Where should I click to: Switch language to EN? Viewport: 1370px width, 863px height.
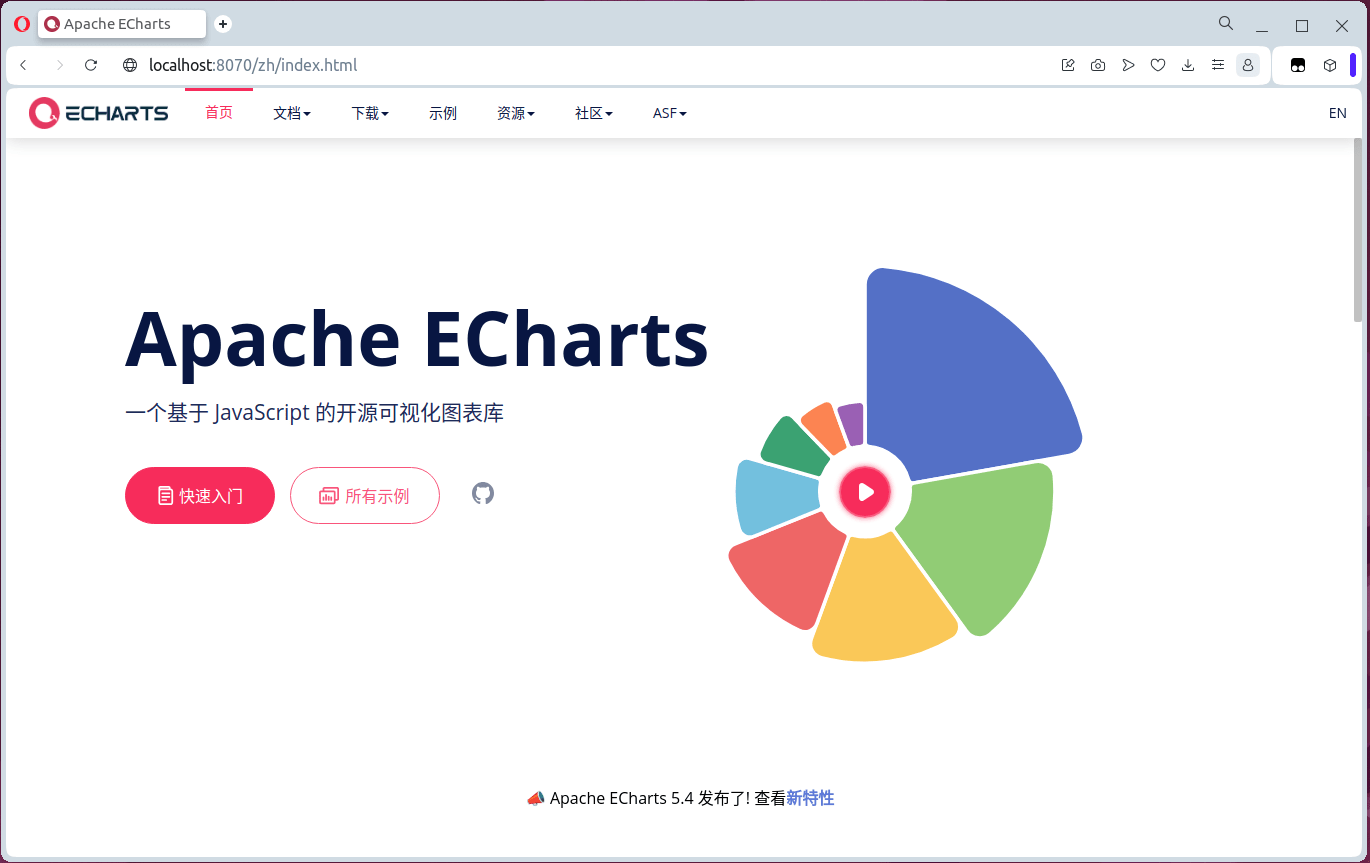1337,113
